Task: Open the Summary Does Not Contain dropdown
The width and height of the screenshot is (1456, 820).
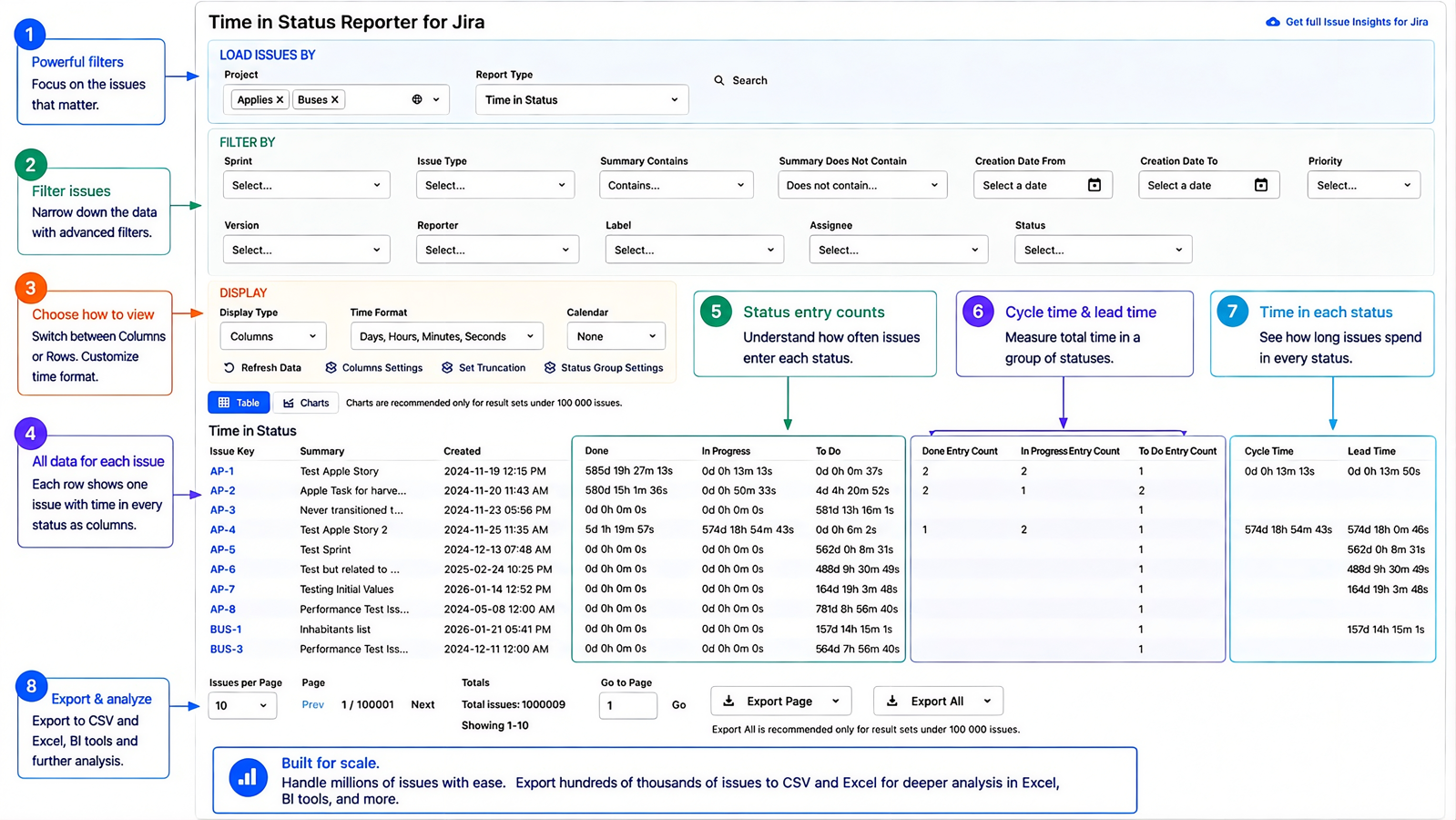Action: [862, 185]
